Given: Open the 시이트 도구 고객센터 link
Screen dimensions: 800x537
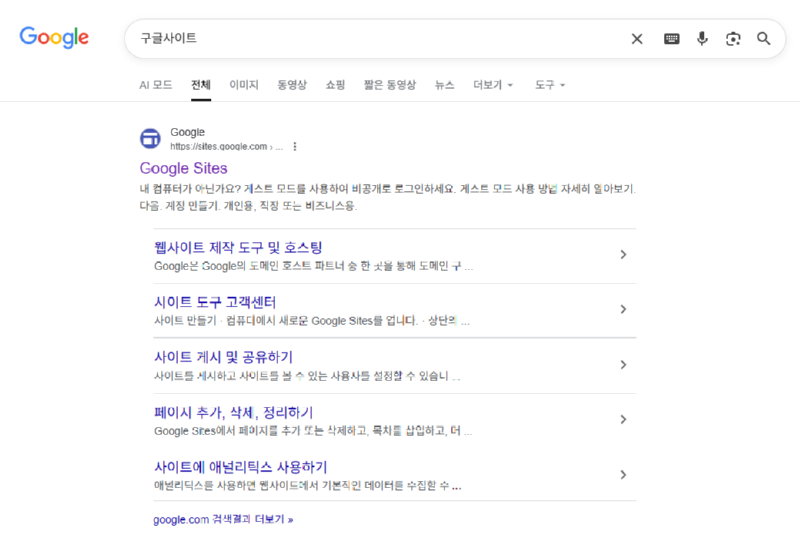Looking at the screenshot, I should [x=215, y=302].
